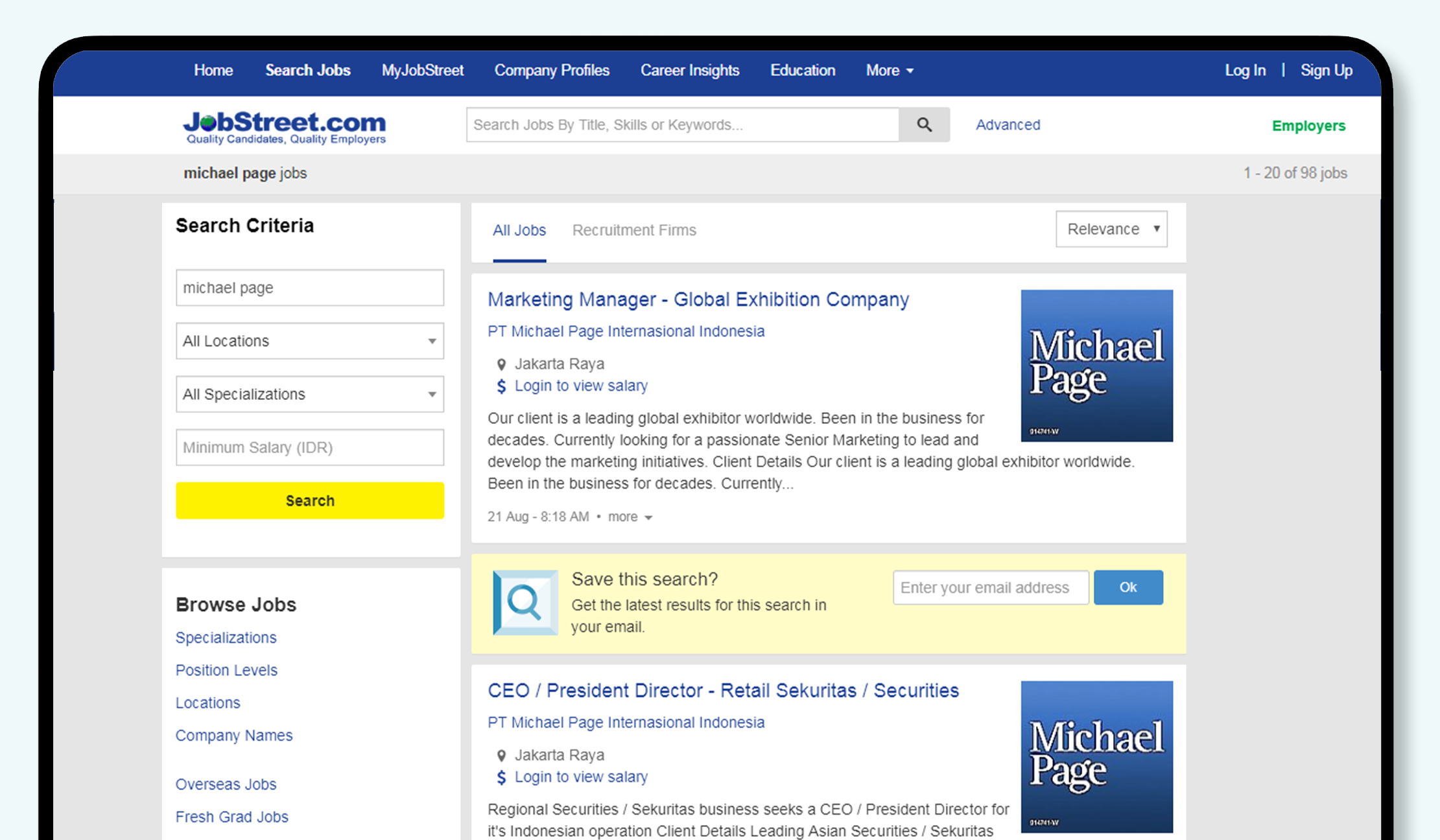The height and width of the screenshot is (840, 1440).
Task: Click the JobStreet.com logo
Action: 284,126
